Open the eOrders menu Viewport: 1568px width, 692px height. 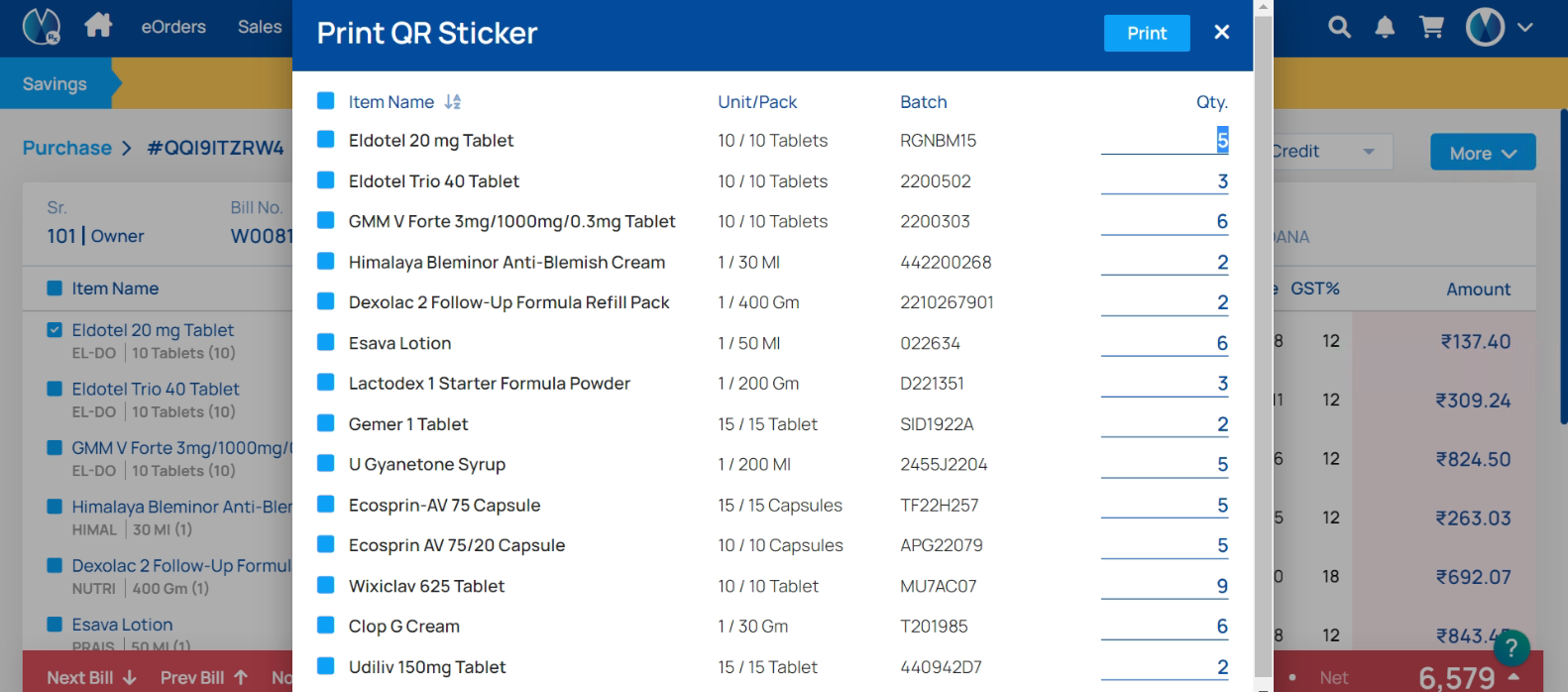(x=173, y=27)
